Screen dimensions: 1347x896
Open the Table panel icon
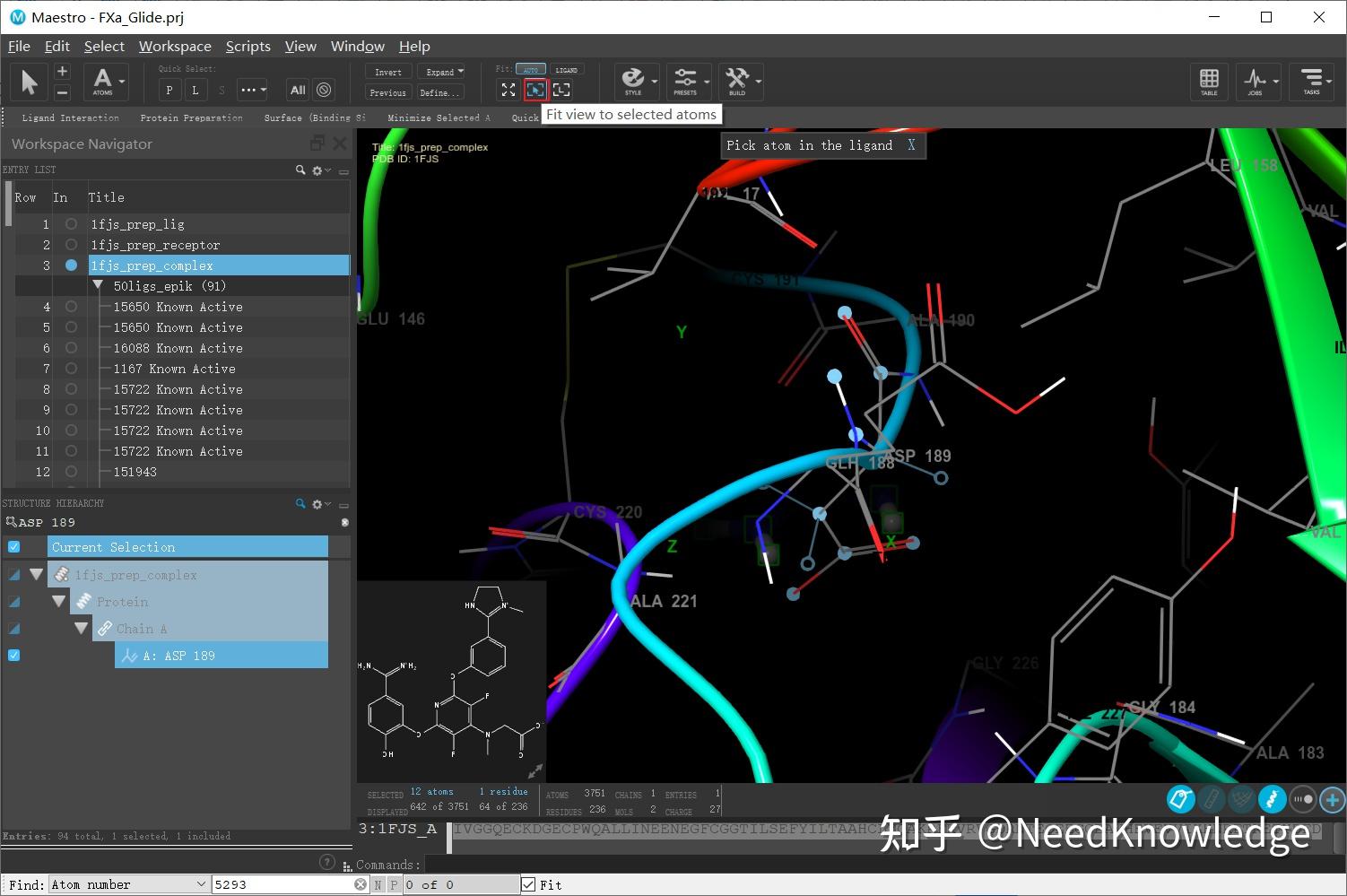coord(1209,82)
